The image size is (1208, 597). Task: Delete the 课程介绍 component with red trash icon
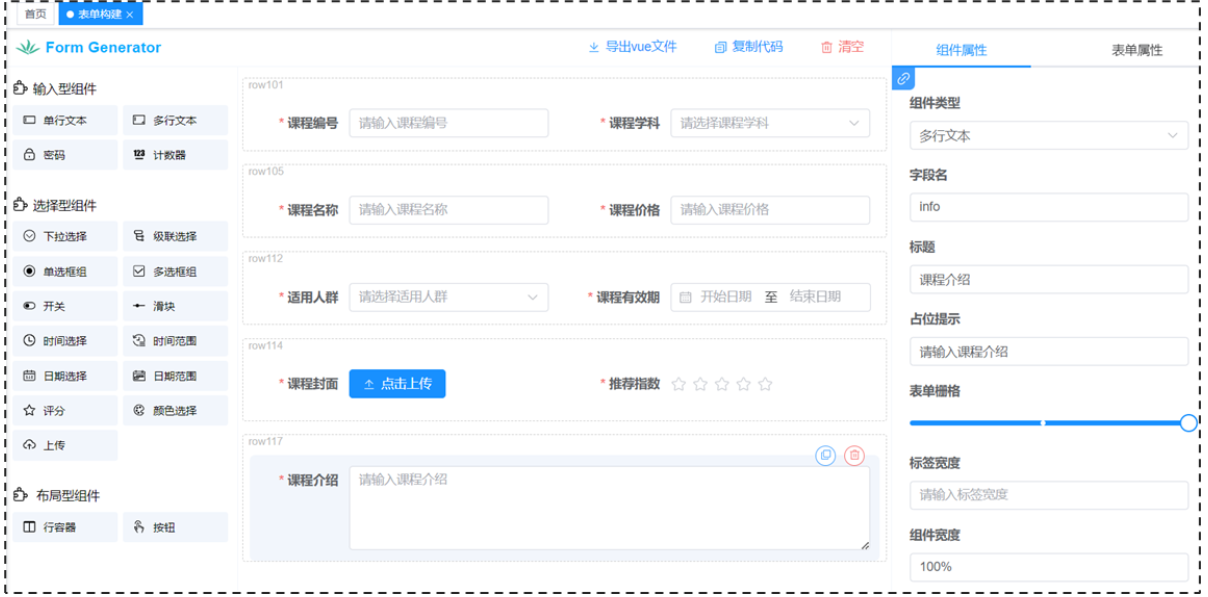(x=854, y=455)
